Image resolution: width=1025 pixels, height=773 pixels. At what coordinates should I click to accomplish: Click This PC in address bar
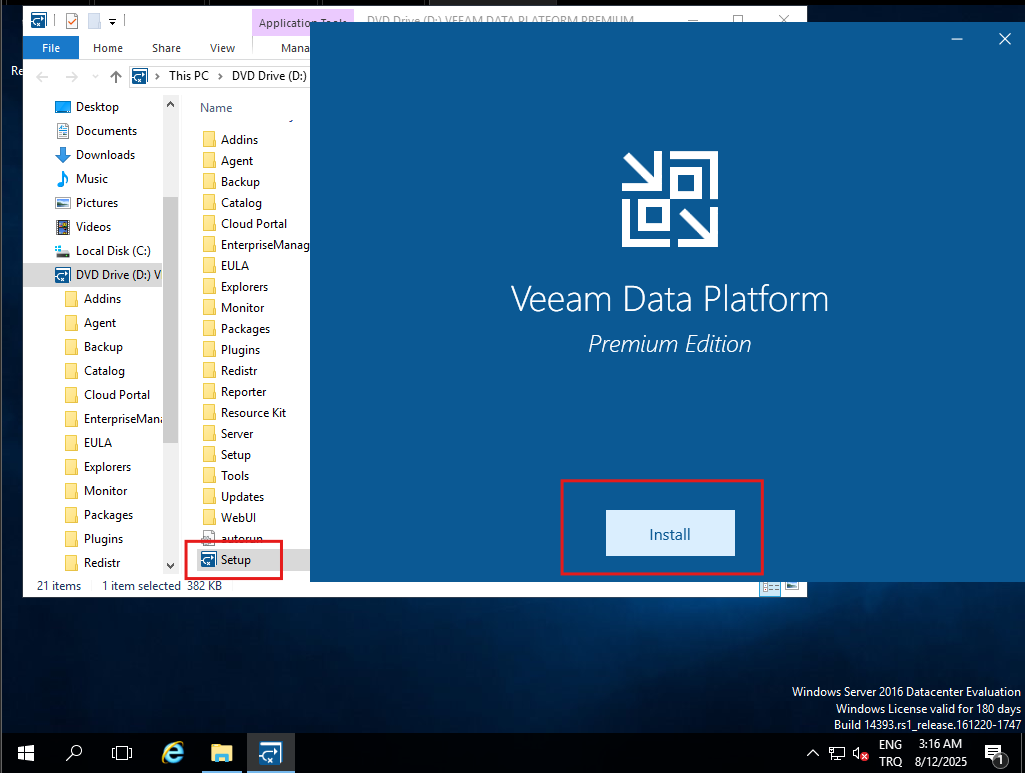pyautogui.click(x=188, y=76)
